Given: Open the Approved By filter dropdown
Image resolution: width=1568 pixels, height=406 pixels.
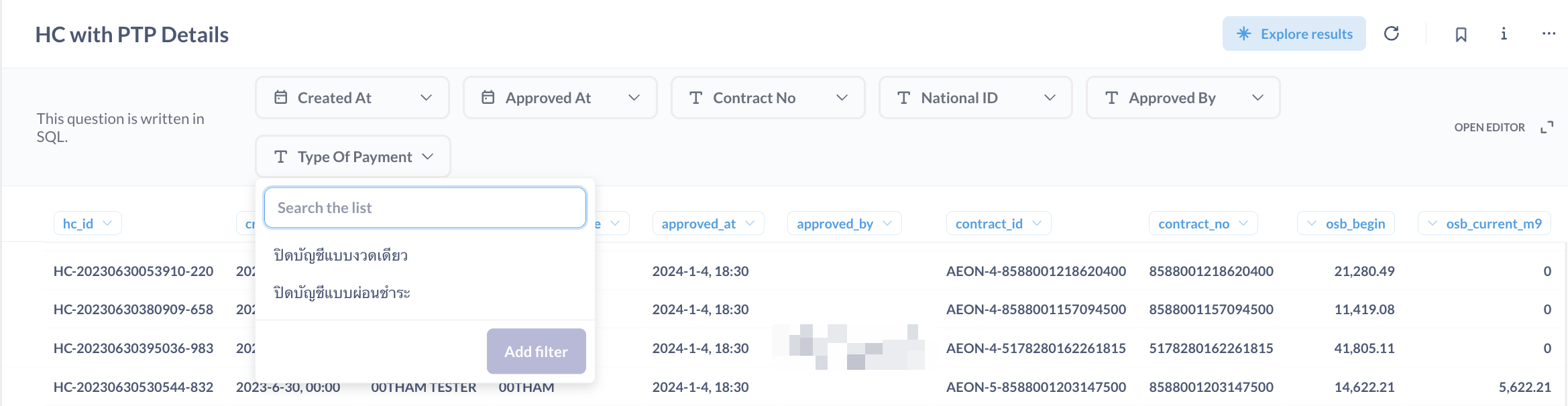Looking at the screenshot, I should pyautogui.click(x=1183, y=98).
